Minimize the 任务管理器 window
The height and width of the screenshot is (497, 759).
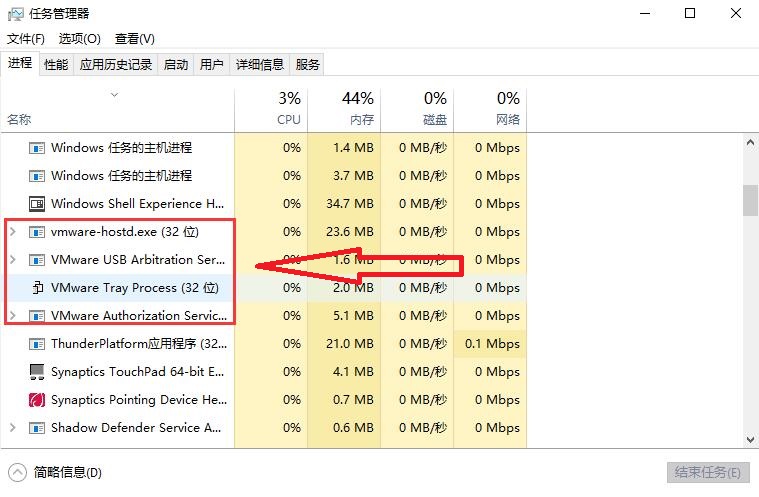coord(645,14)
